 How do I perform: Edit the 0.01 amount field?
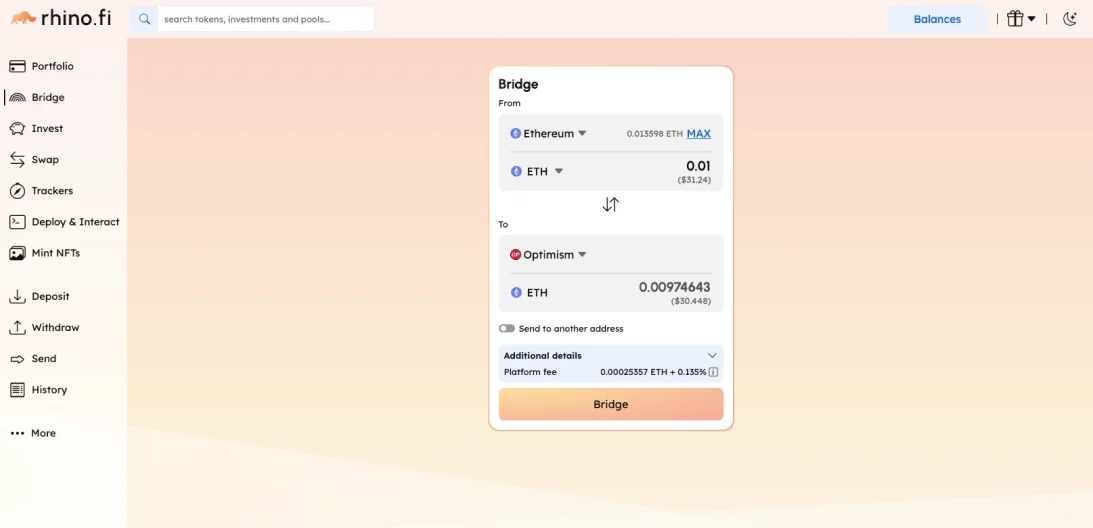[698, 166]
